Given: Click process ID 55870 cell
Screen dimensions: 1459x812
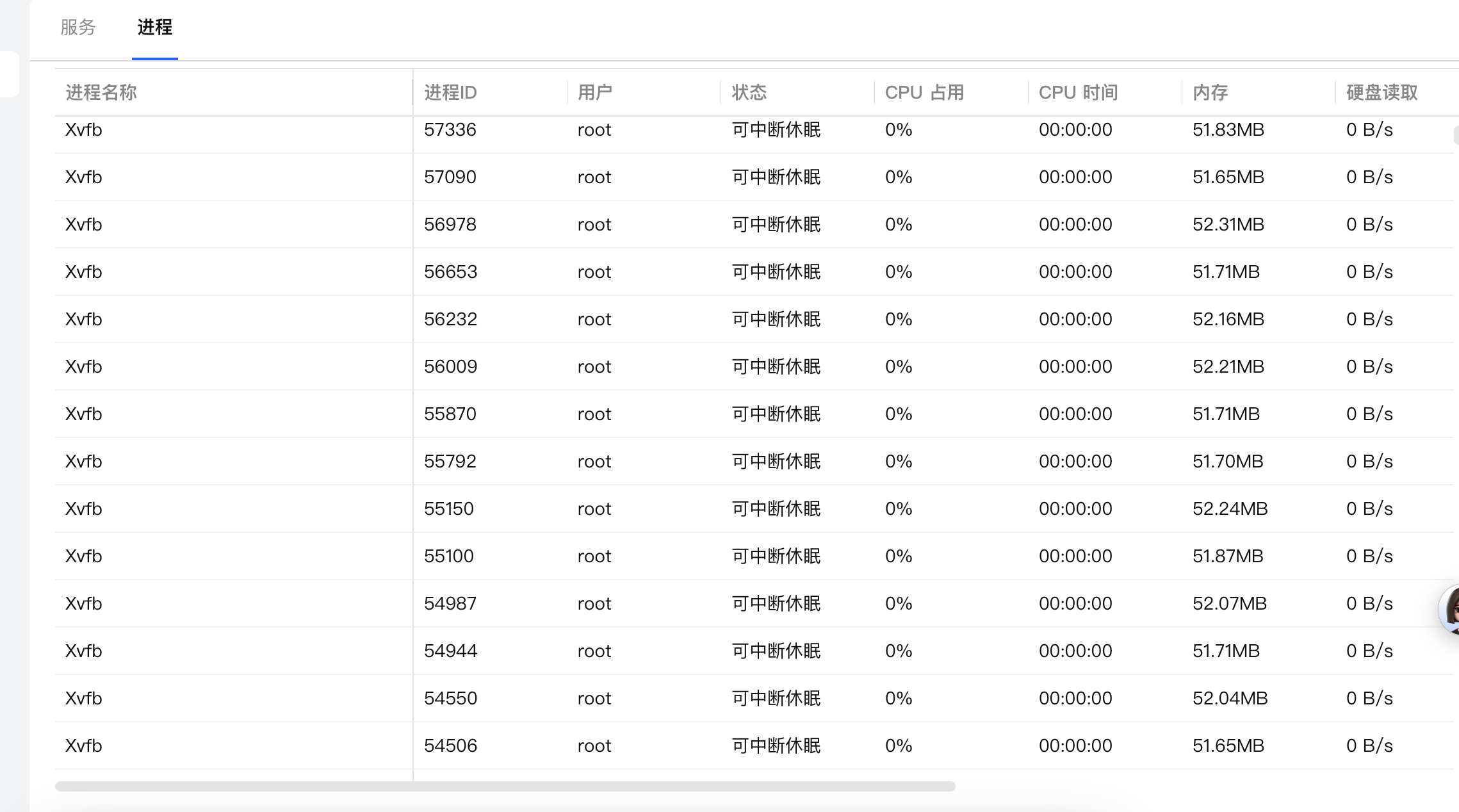Looking at the screenshot, I should (450, 414).
